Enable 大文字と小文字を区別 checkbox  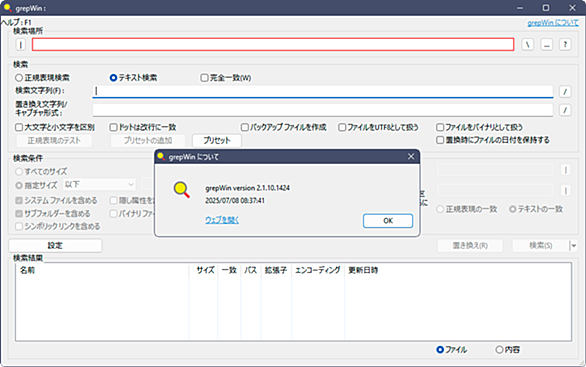55,127
